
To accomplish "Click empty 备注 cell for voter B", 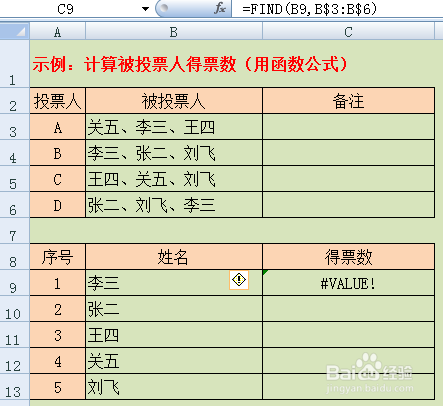I will coord(348,153).
